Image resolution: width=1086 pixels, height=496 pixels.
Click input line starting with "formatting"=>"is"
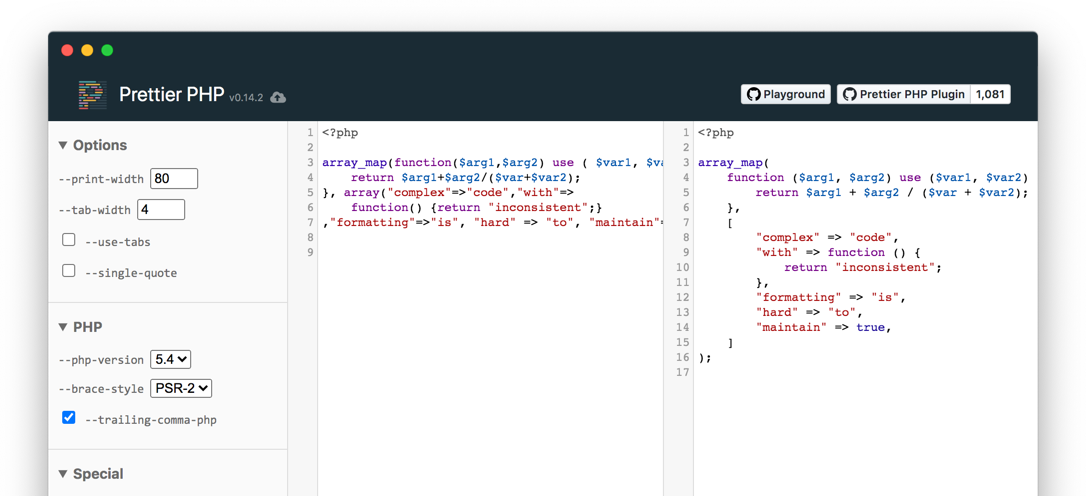(x=492, y=222)
